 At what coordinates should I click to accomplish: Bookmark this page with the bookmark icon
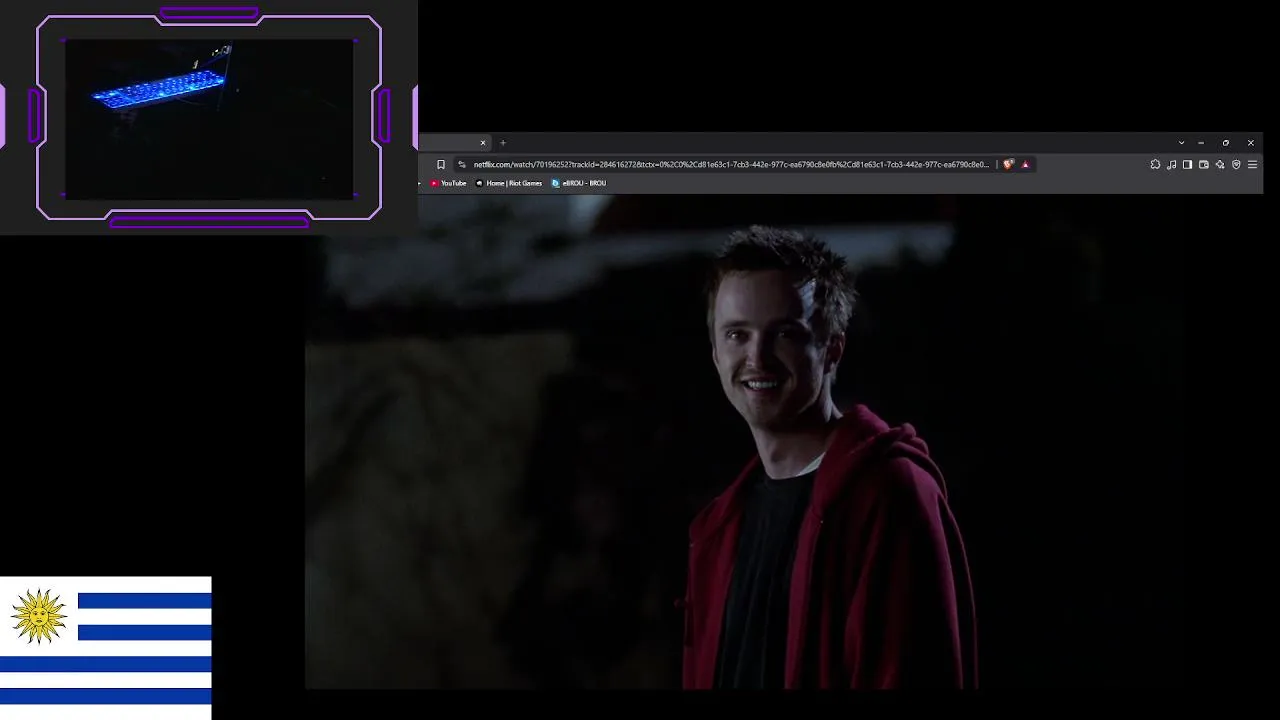441,165
